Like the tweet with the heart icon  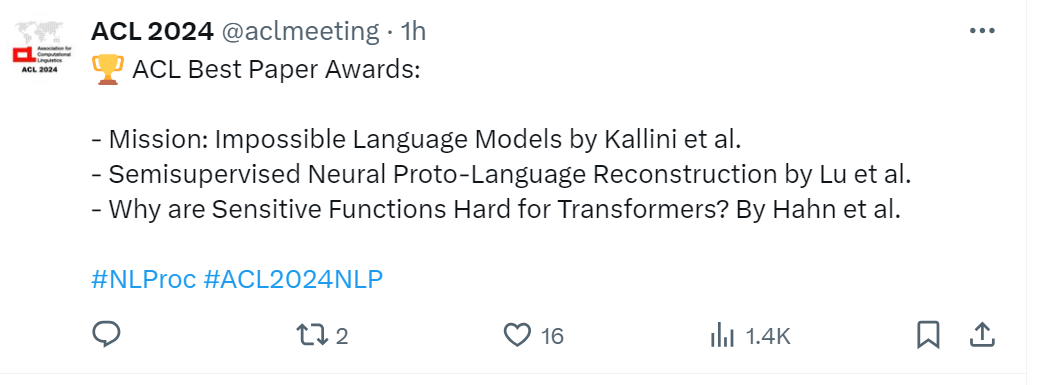pyautogui.click(x=517, y=335)
